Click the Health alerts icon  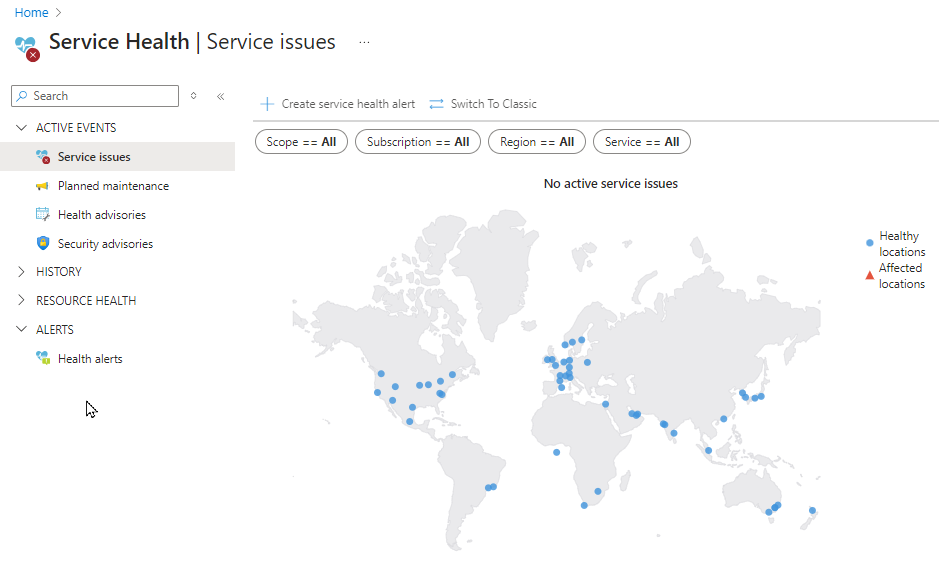43,358
